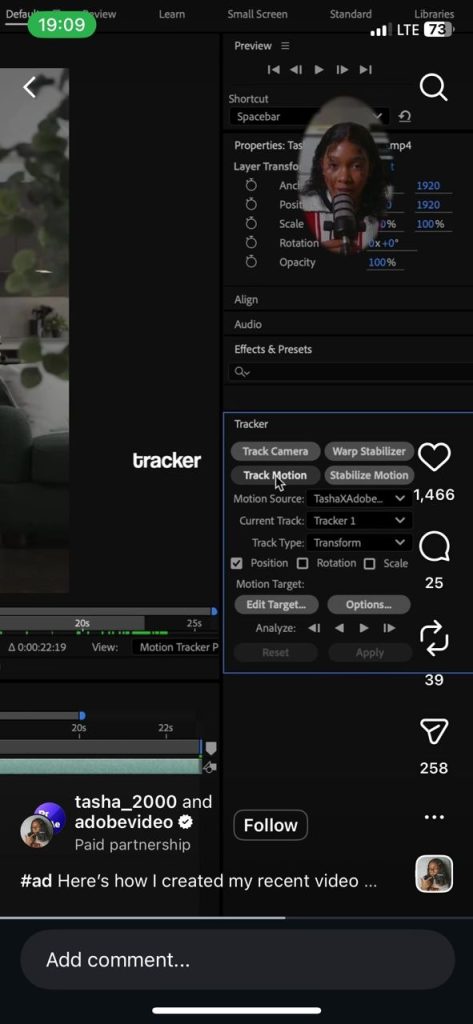
Task: Click tracker Options button
Action: [x=368, y=605]
